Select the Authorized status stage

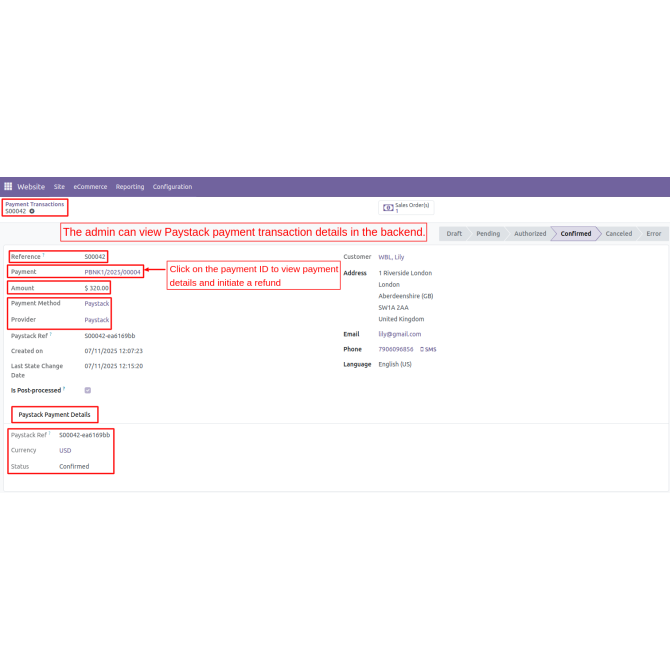click(x=530, y=234)
